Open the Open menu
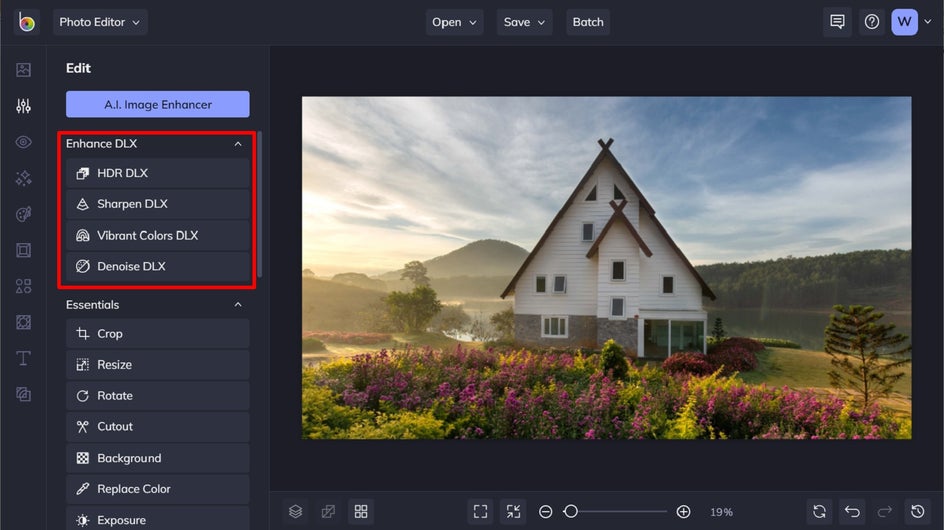The image size is (944, 530). 455,22
